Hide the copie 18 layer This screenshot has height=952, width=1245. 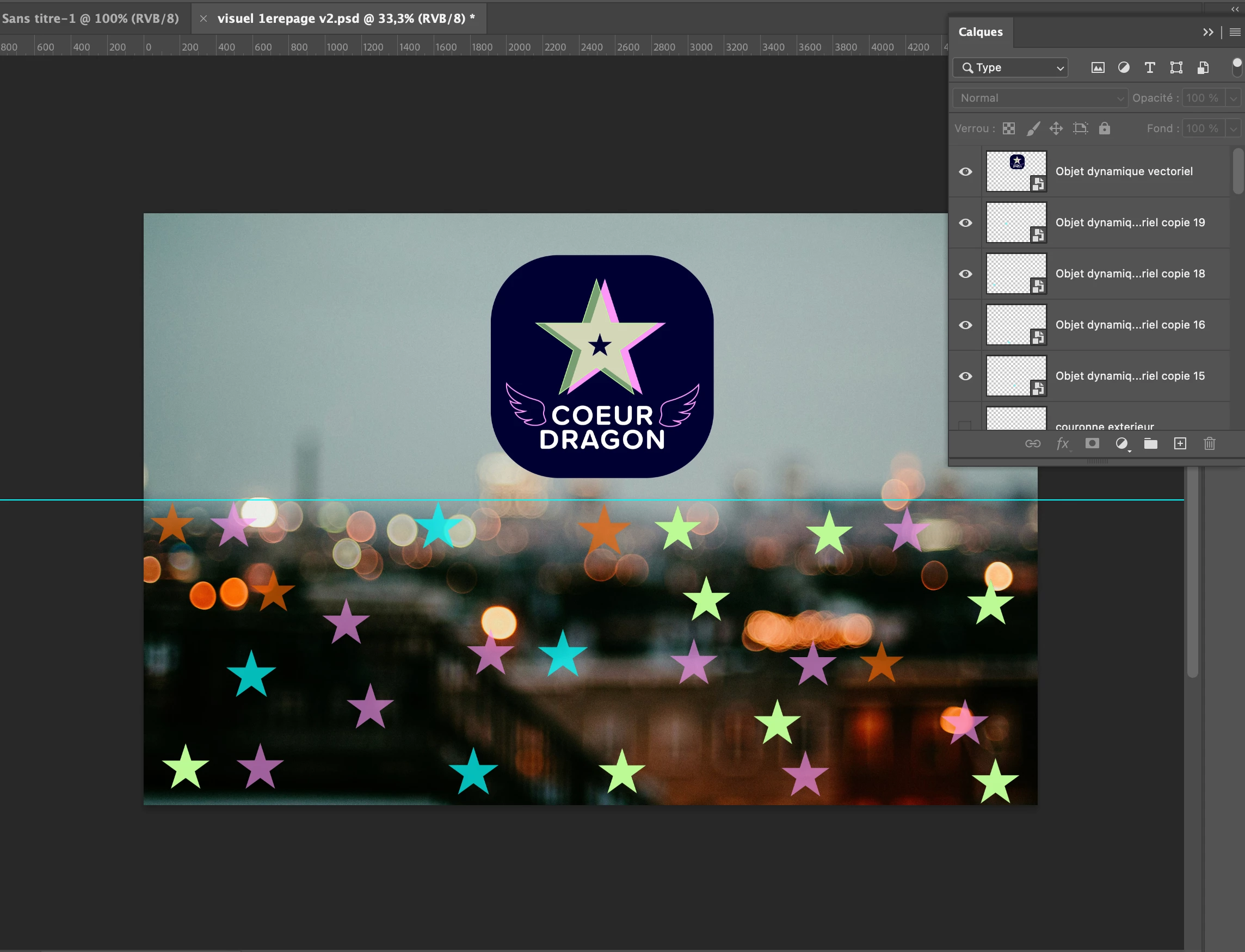pos(966,274)
